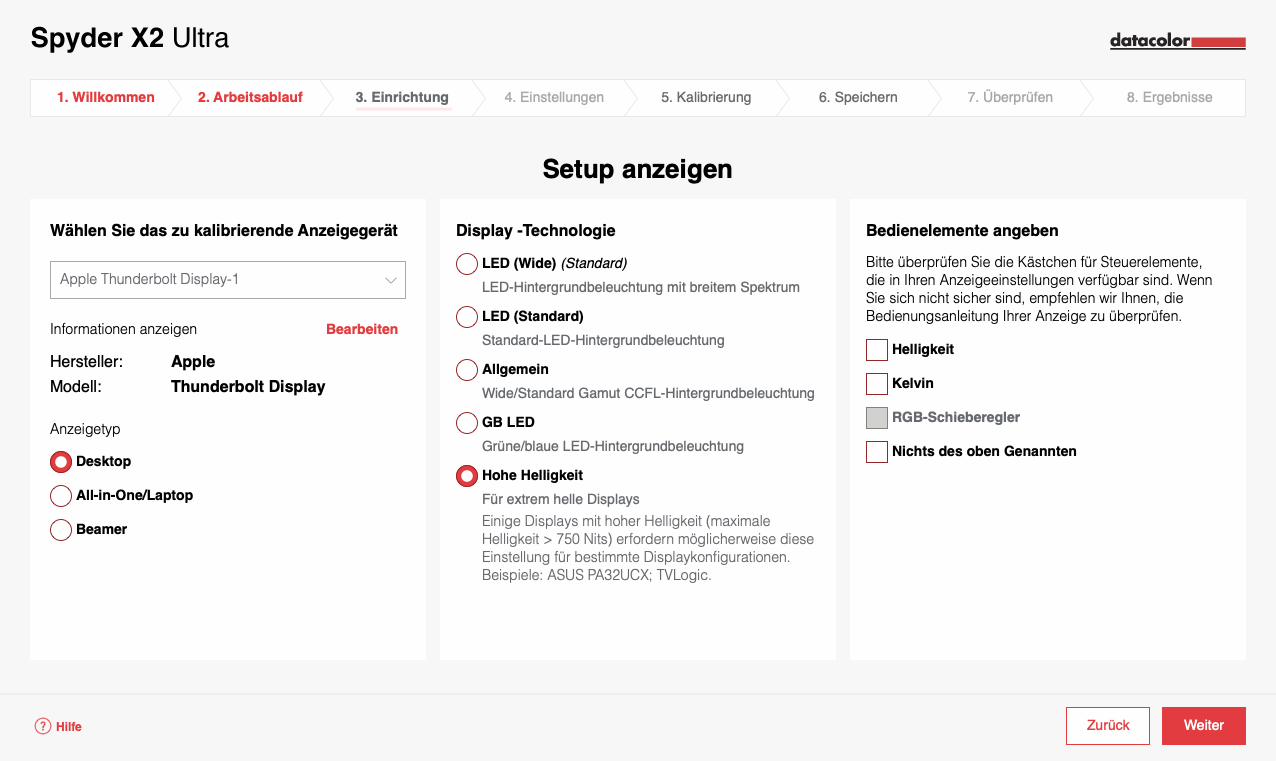Click the model value Thunderbolt Display
Viewport: 1276px width, 761px height.
(x=248, y=387)
